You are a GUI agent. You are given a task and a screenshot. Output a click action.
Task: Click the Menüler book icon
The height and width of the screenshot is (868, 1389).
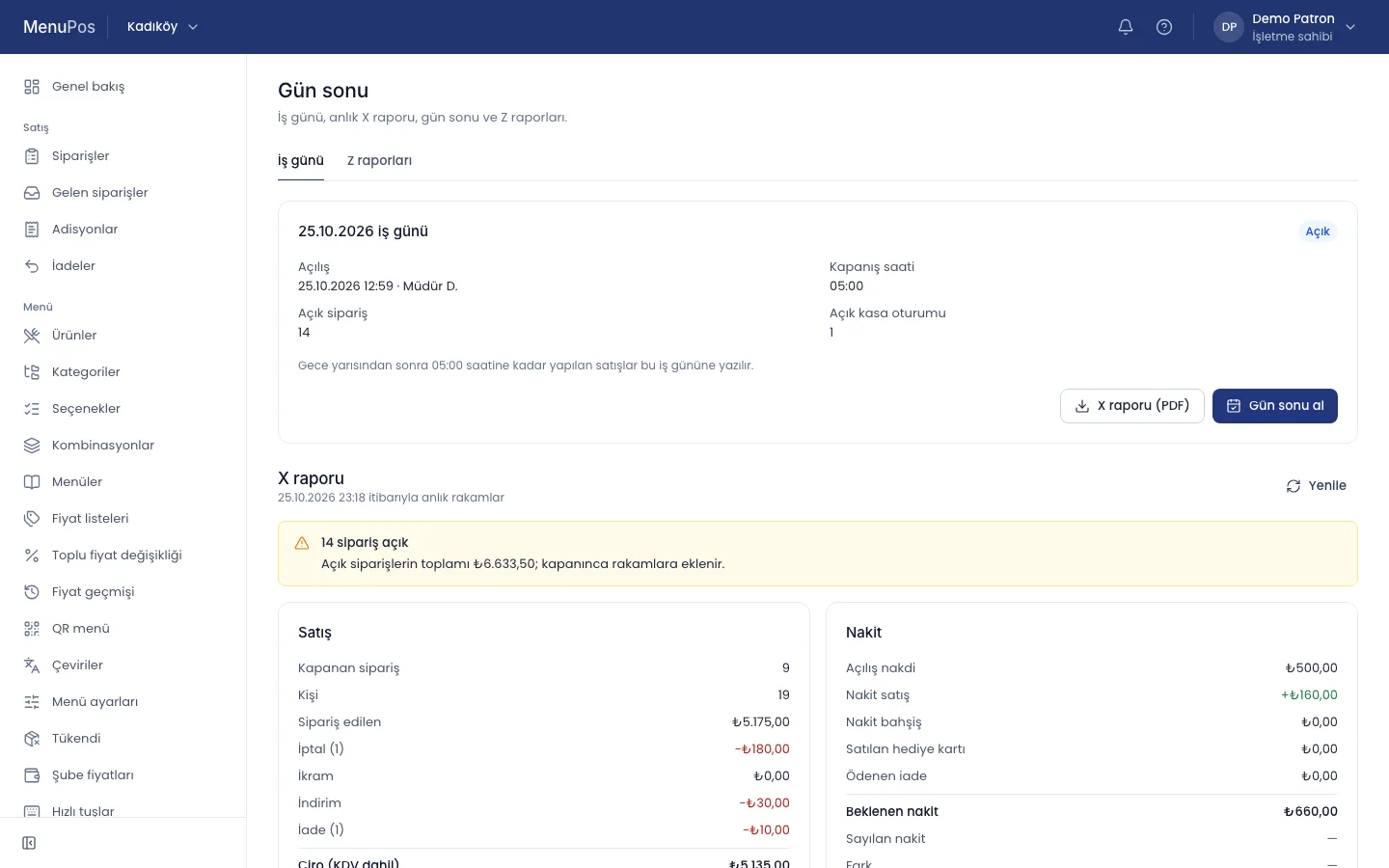pos(32,482)
